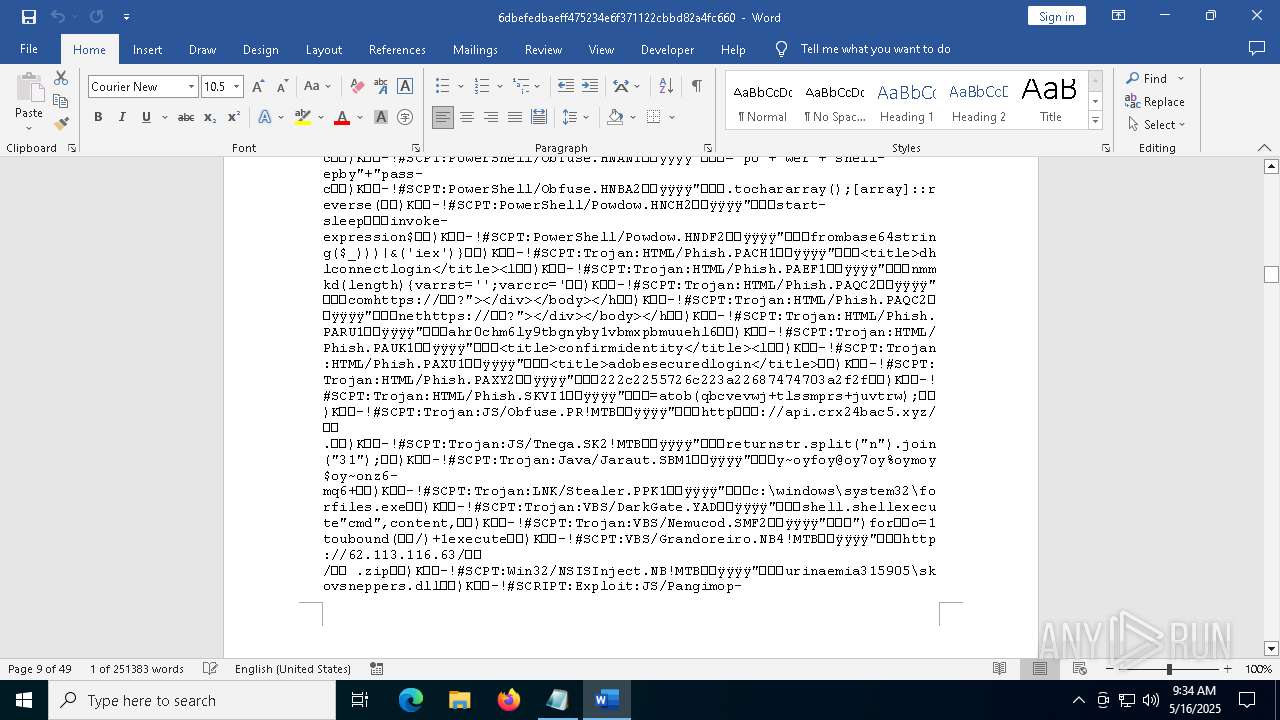Switch to the Review tab
Screen dimensions: 1280x720
[543, 49]
